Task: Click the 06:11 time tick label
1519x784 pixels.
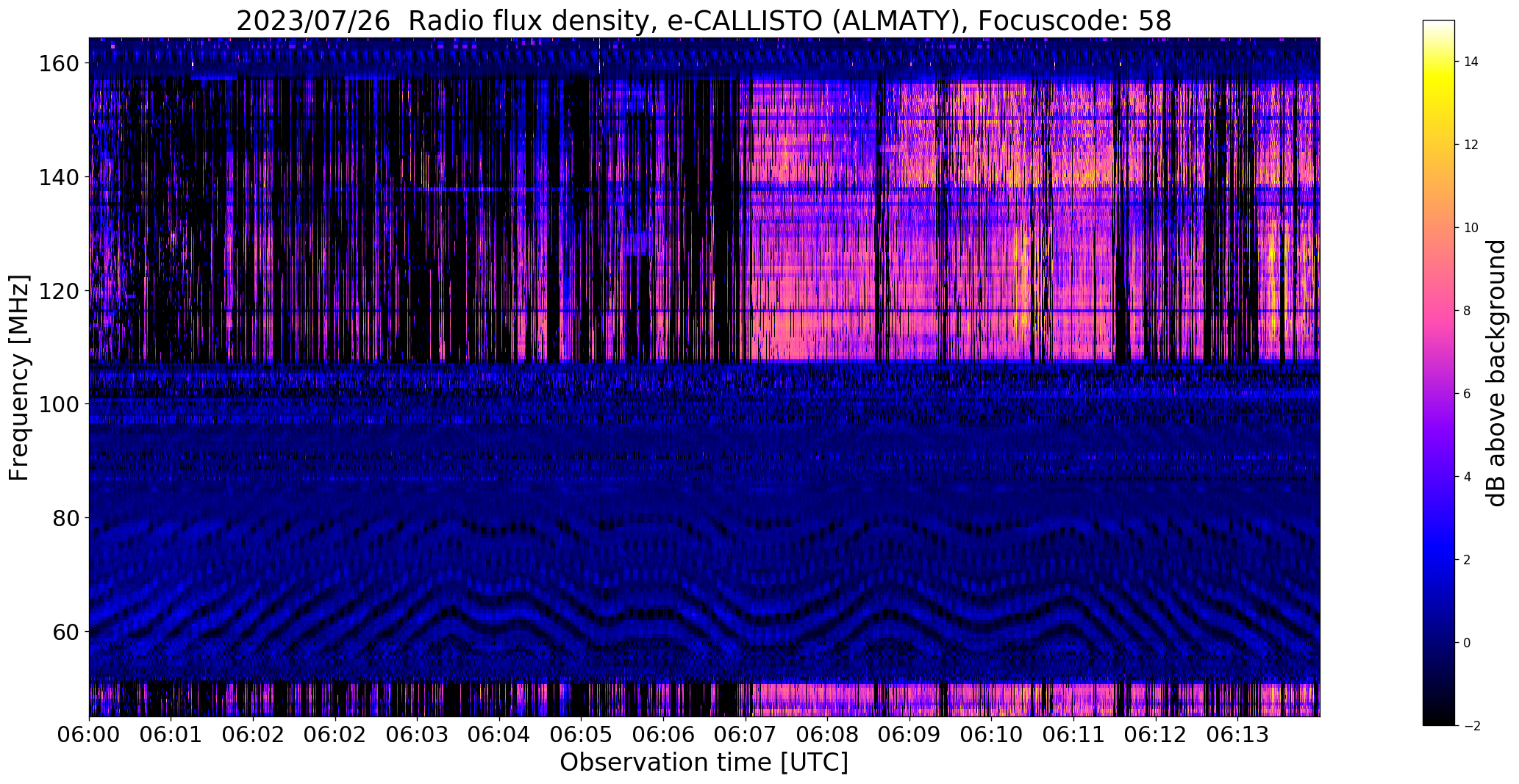Action: 1073,735
